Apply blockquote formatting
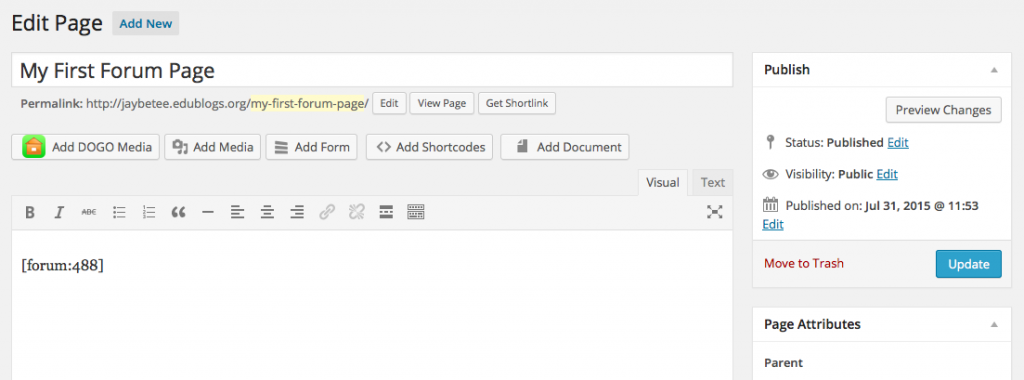Viewport: 1024px width, 380px height. pos(178,212)
